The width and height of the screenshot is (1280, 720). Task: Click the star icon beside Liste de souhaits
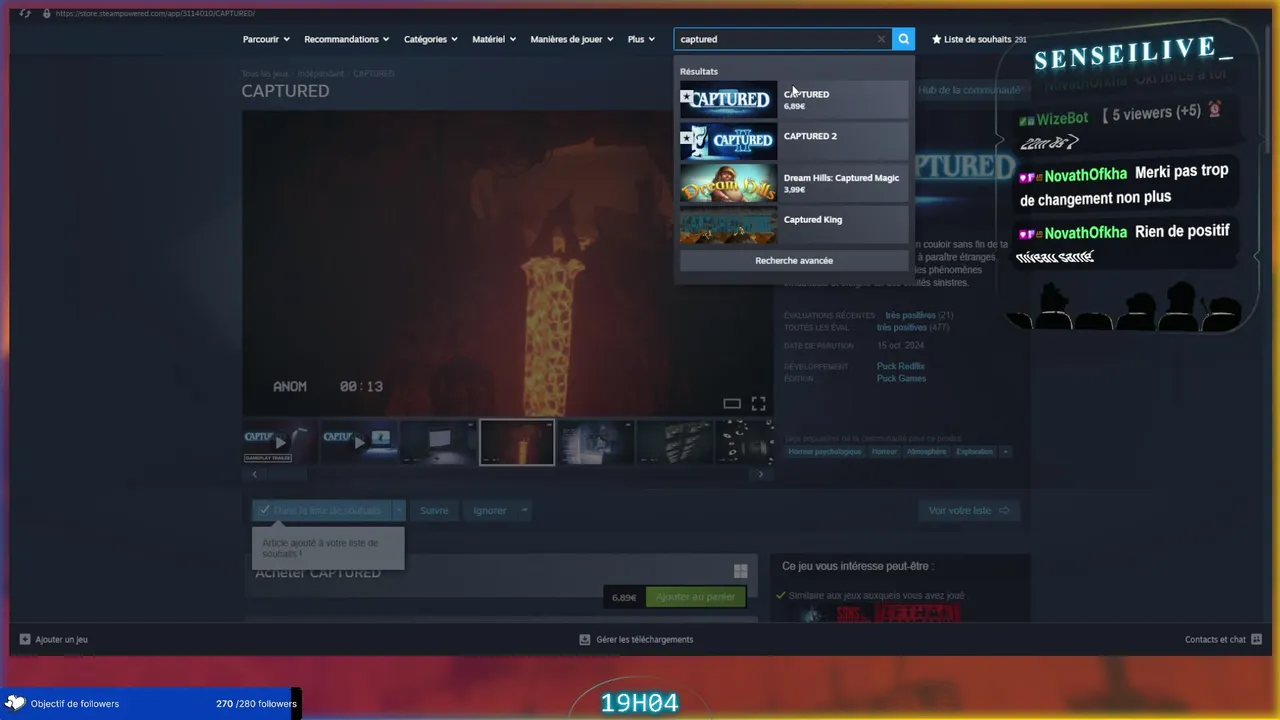click(x=936, y=39)
